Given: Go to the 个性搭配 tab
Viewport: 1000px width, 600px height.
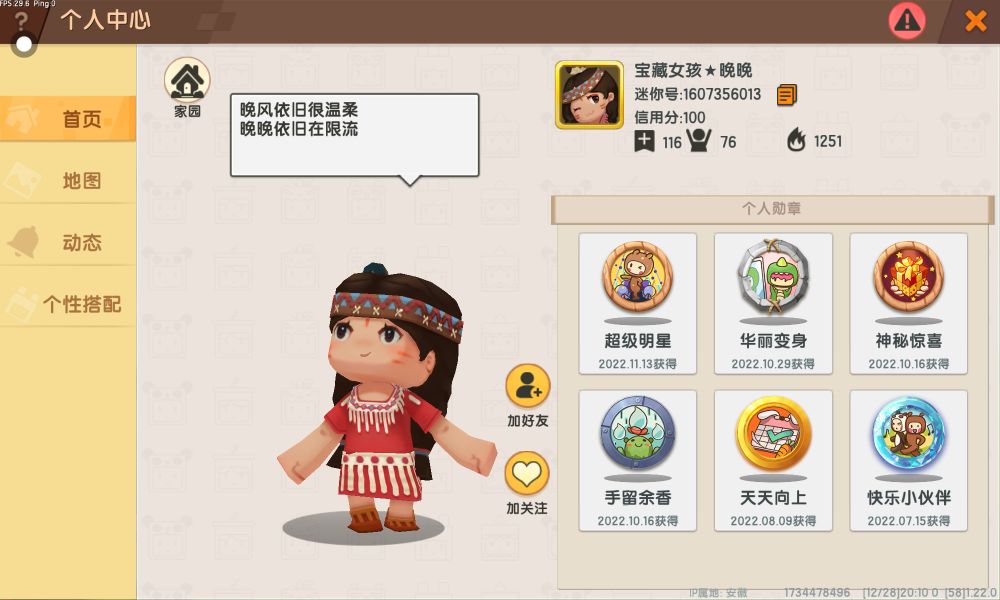Looking at the screenshot, I should click(68, 304).
